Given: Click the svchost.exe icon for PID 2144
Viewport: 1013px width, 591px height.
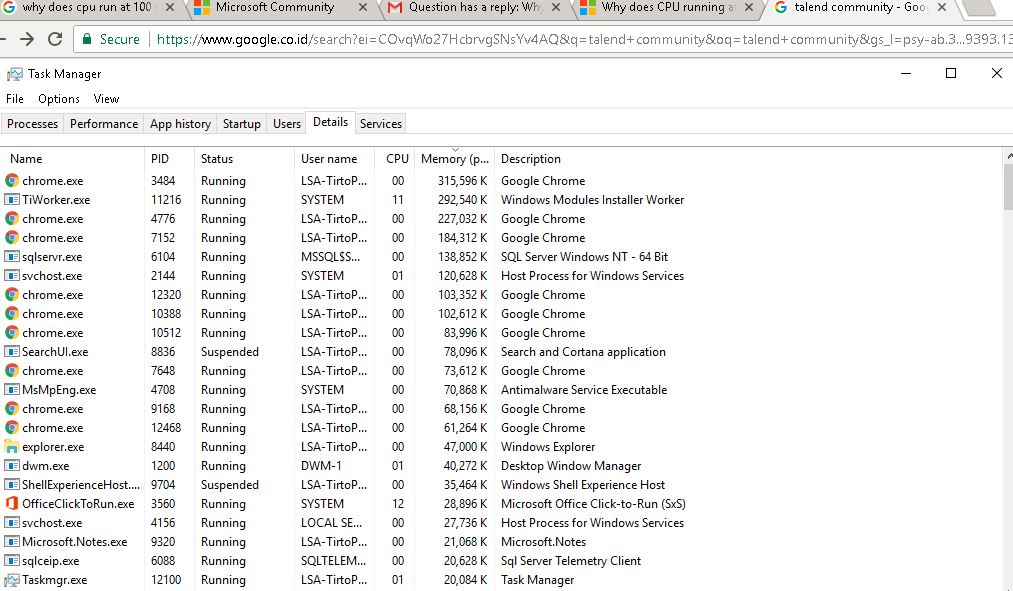Looking at the screenshot, I should click(12, 276).
